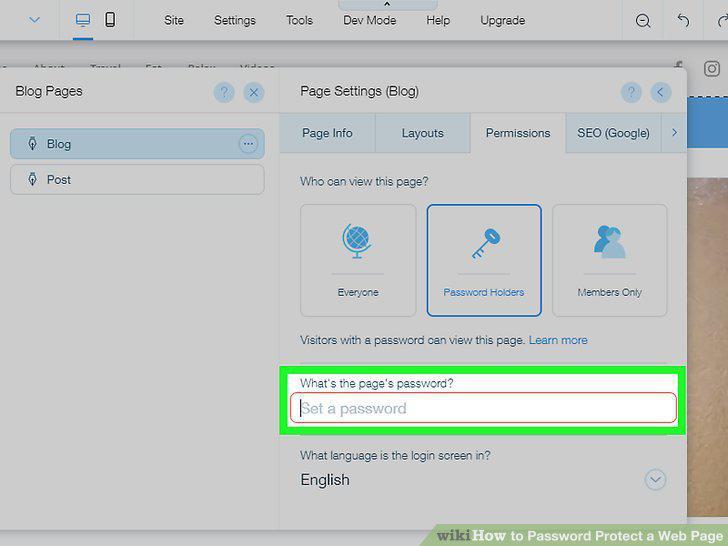This screenshot has height=546, width=728.
Task: Switch to the SEO (Google) tab
Action: tap(613, 133)
